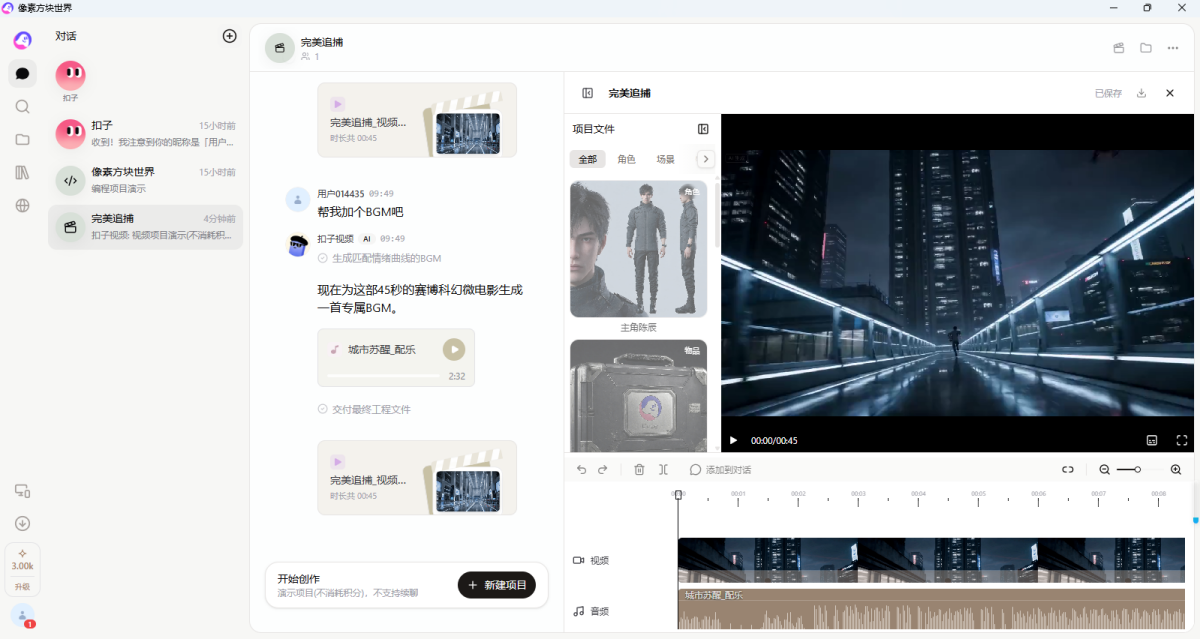Start a new conversation with plus icon
1200x639 pixels.
(x=229, y=36)
